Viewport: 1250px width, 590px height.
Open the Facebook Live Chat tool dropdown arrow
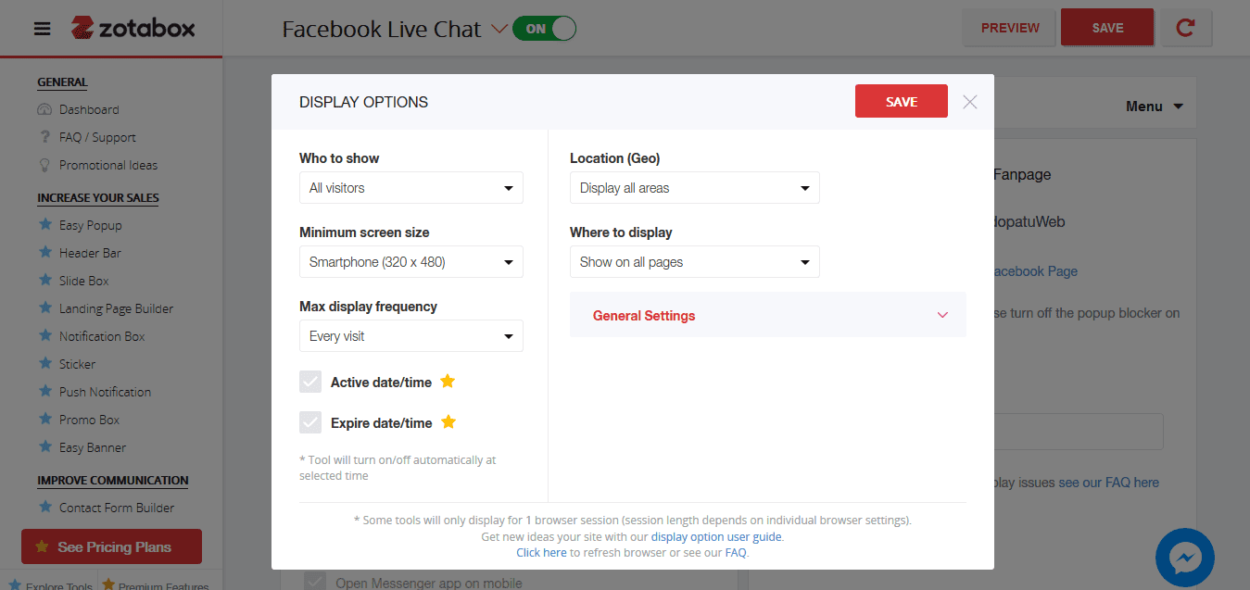coord(499,29)
